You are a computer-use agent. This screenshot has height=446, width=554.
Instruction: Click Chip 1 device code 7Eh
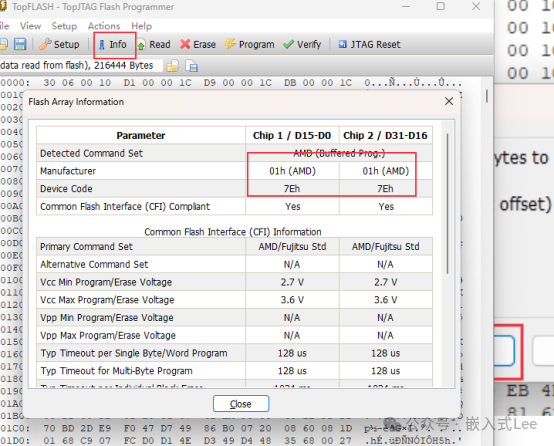click(x=292, y=189)
